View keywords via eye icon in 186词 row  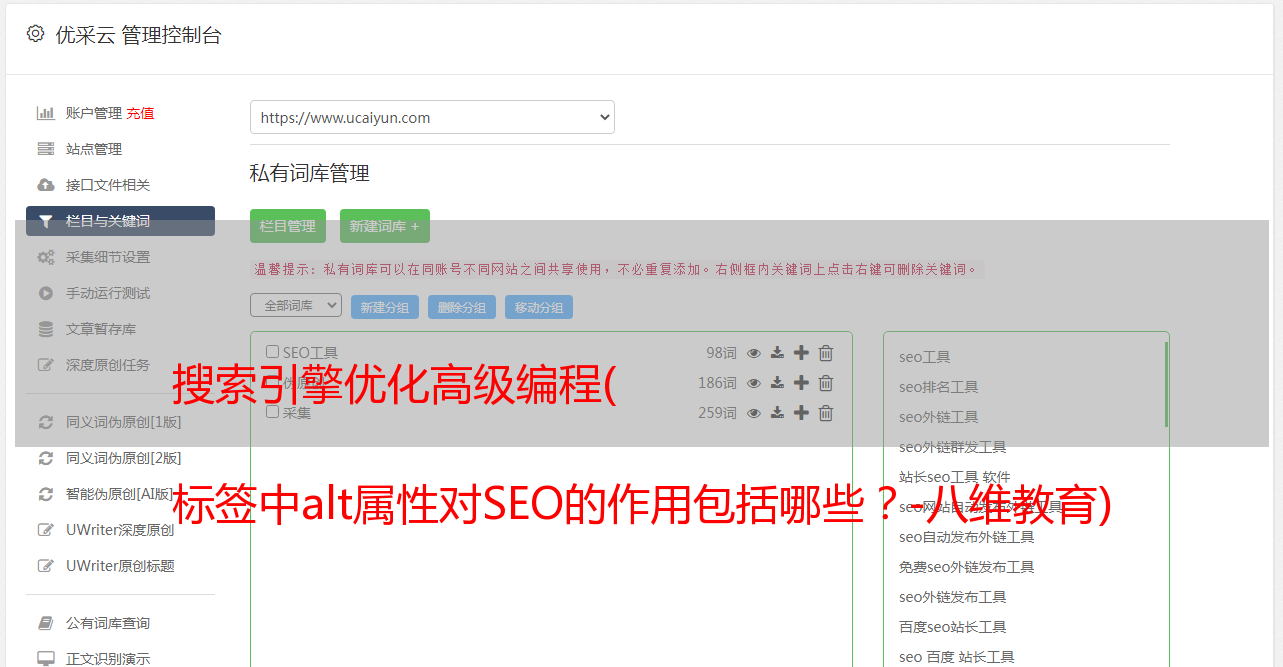pos(754,383)
